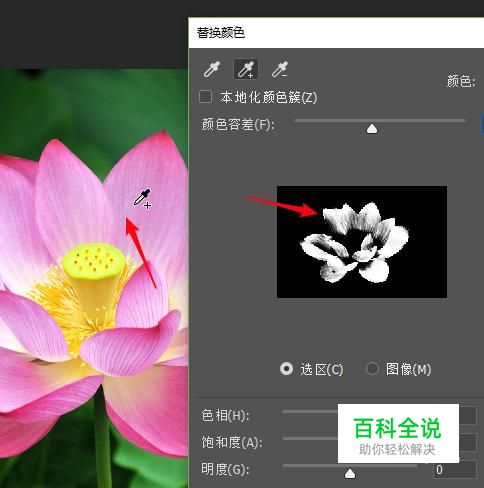This screenshot has width=484, height=488.
Task: Choose the 选区(C) radio option
Action: 286,369
